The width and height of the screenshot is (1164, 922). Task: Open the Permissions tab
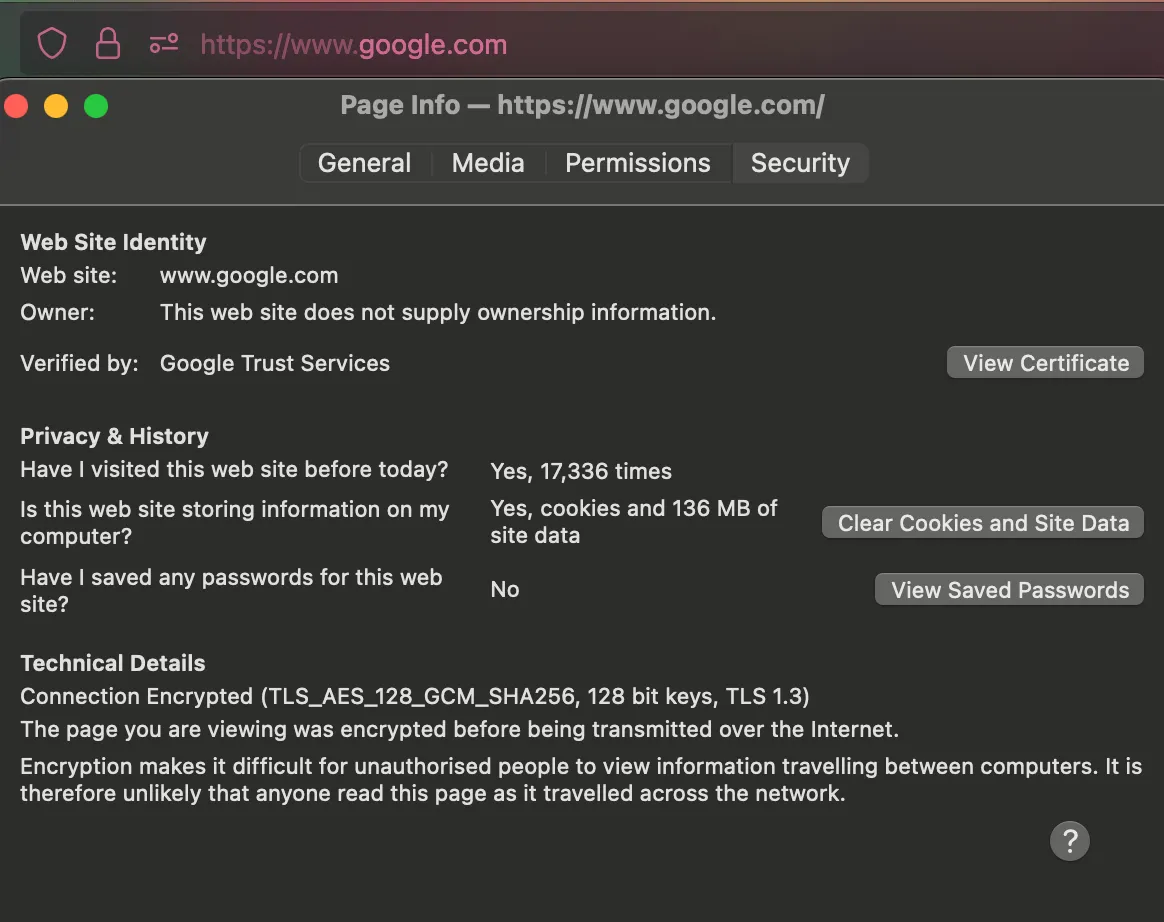(637, 163)
